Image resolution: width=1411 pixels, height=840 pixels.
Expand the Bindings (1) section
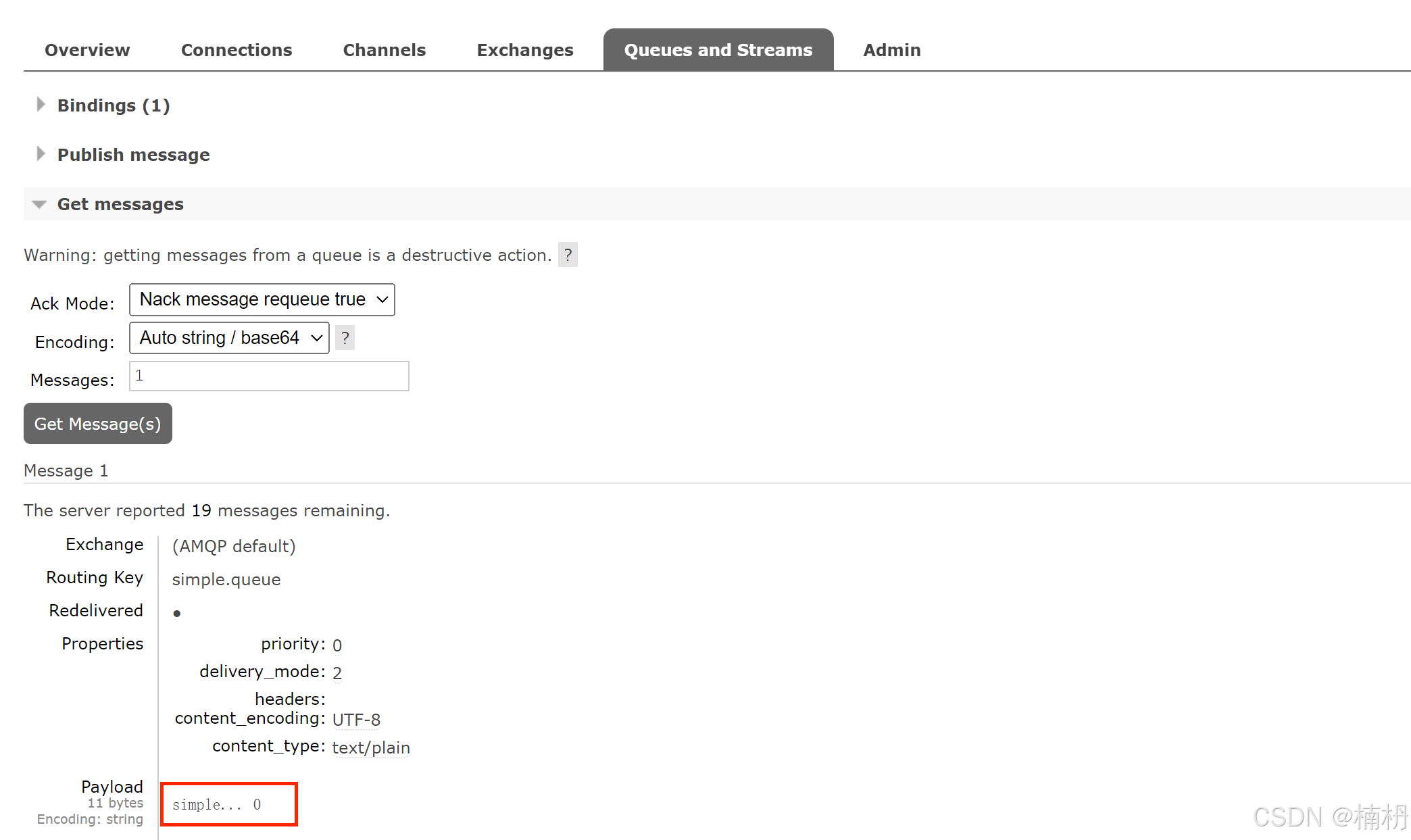point(113,105)
